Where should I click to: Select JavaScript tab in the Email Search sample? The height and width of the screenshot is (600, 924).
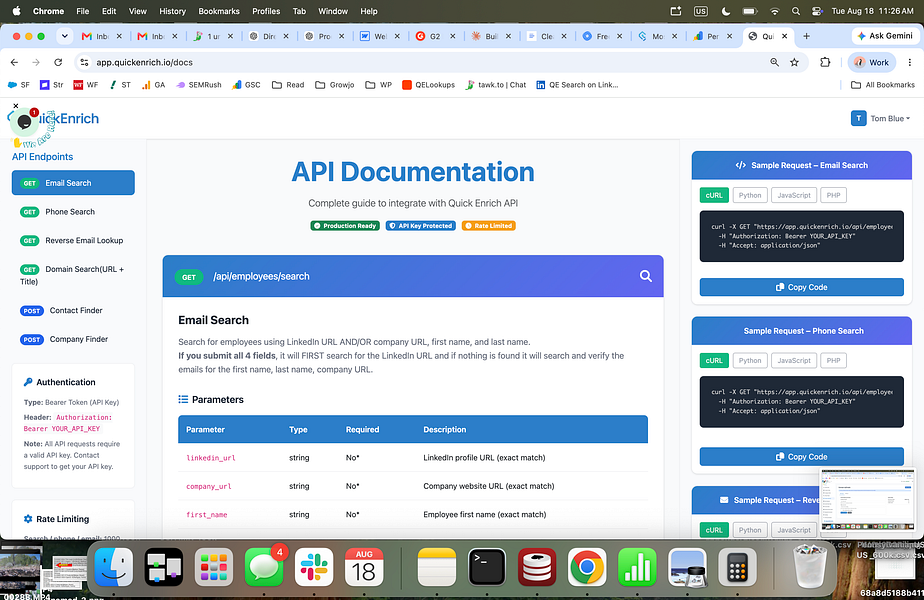click(794, 195)
